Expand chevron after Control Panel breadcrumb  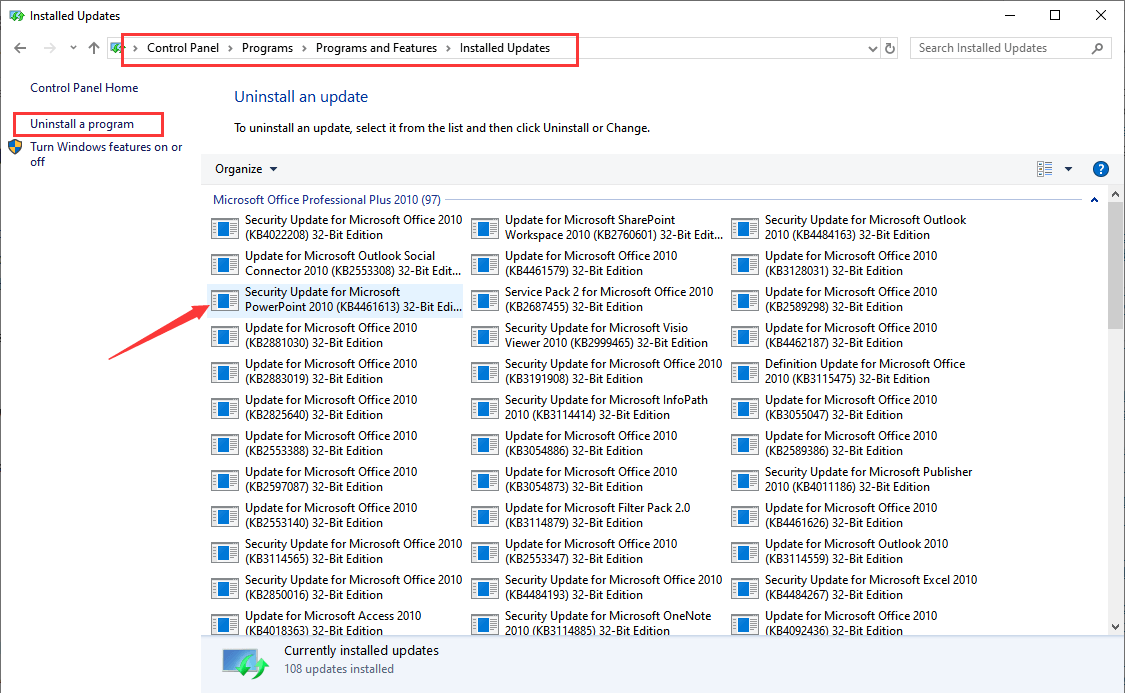tap(230, 48)
